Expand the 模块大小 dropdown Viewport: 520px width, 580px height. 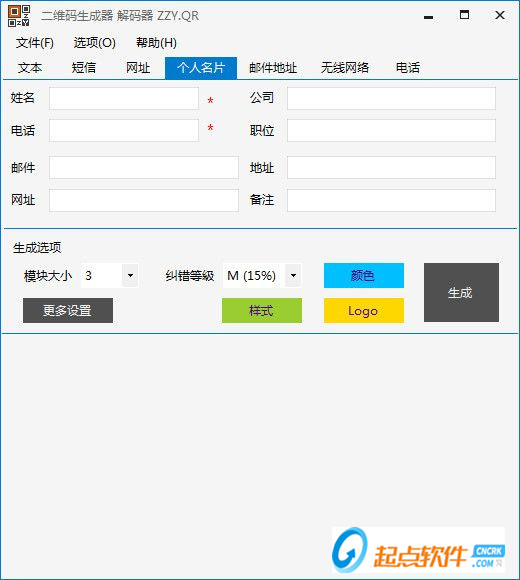tap(130, 276)
